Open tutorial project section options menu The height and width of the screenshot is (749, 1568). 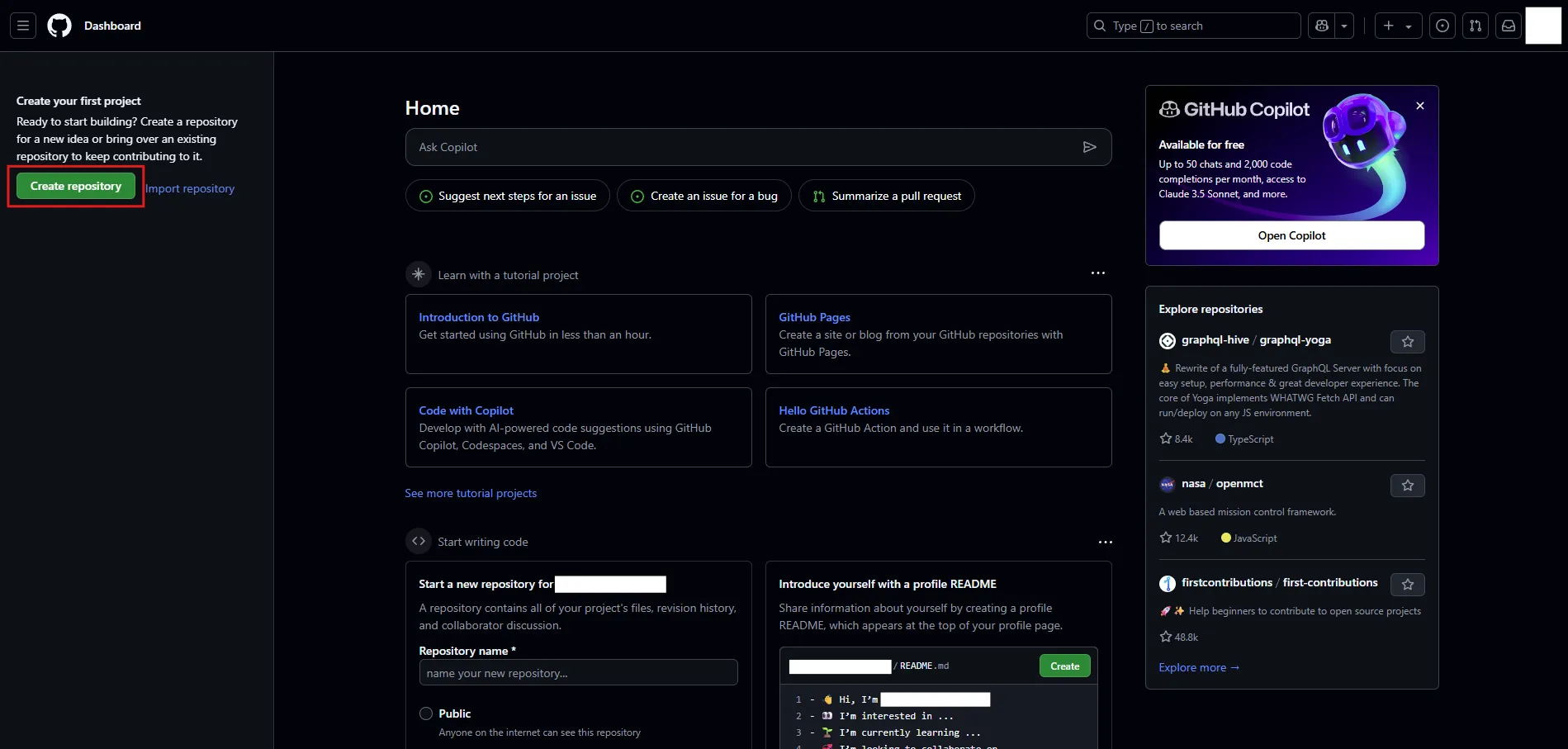pos(1098,273)
